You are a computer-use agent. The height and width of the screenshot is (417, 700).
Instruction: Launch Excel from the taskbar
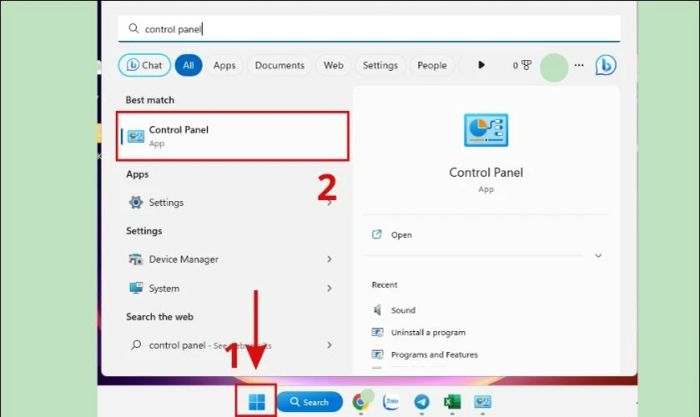pyautogui.click(x=452, y=402)
